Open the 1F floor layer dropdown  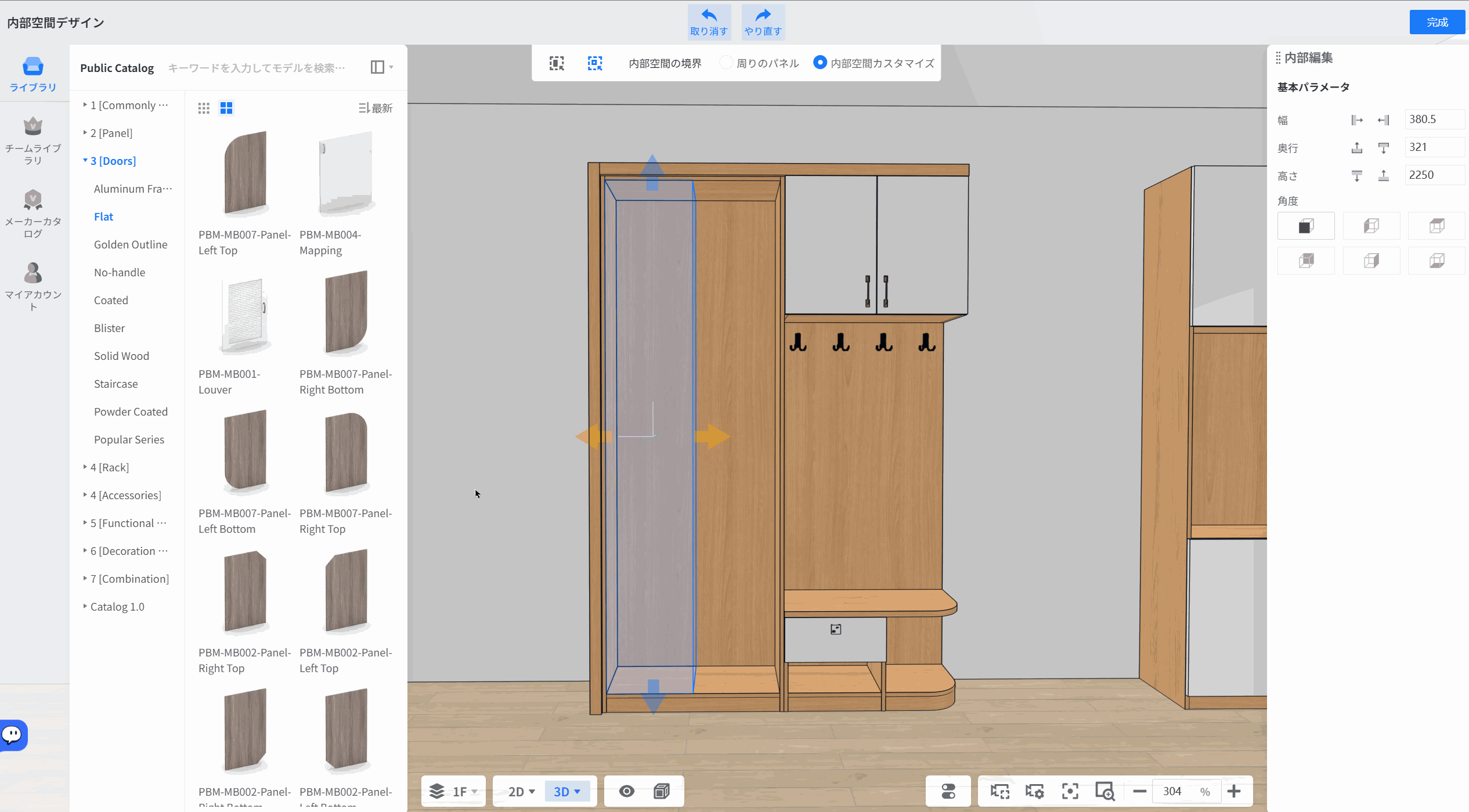pos(454,792)
